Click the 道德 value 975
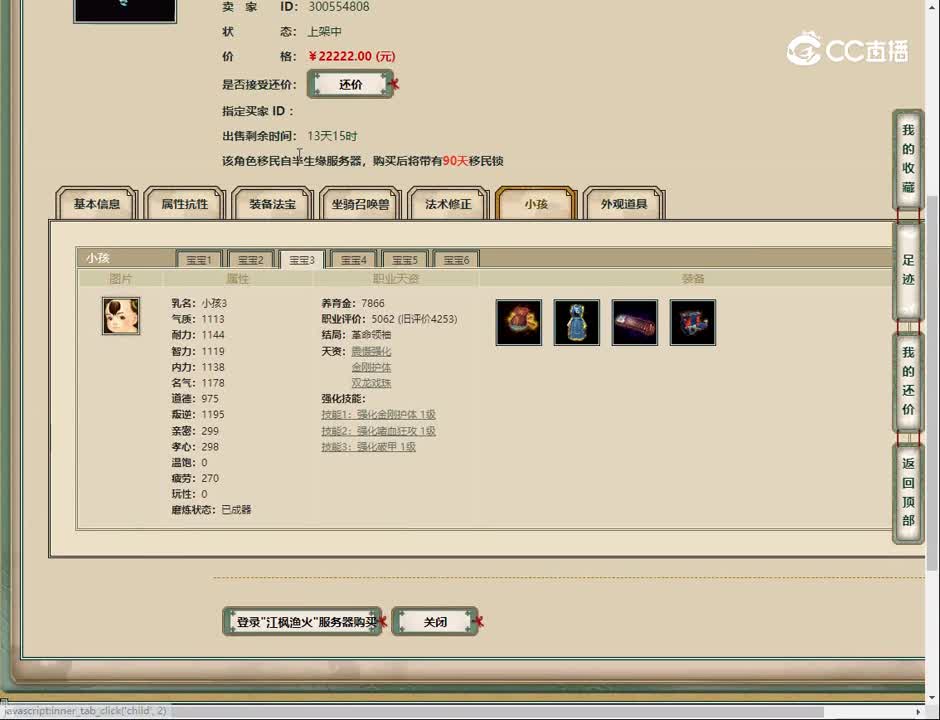This screenshot has width=940, height=720. point(210,399)
